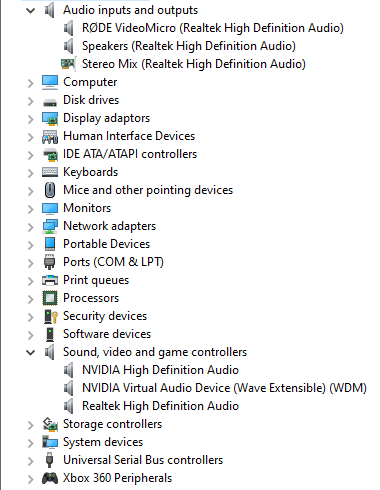Click the NVIDIA Virtual Audio Device speaker icon
Screen dimensions: 380x490
pos(69,388)
